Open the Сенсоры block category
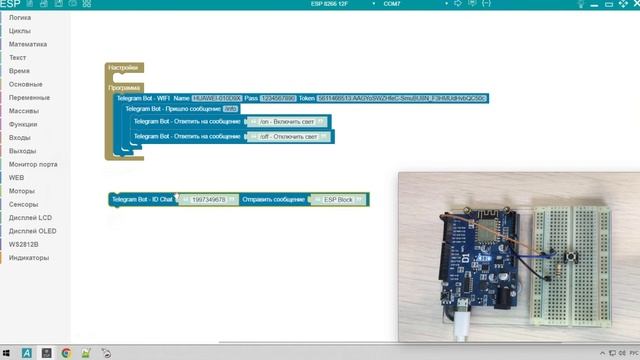The image size is (640, 360). click(23, 204)
